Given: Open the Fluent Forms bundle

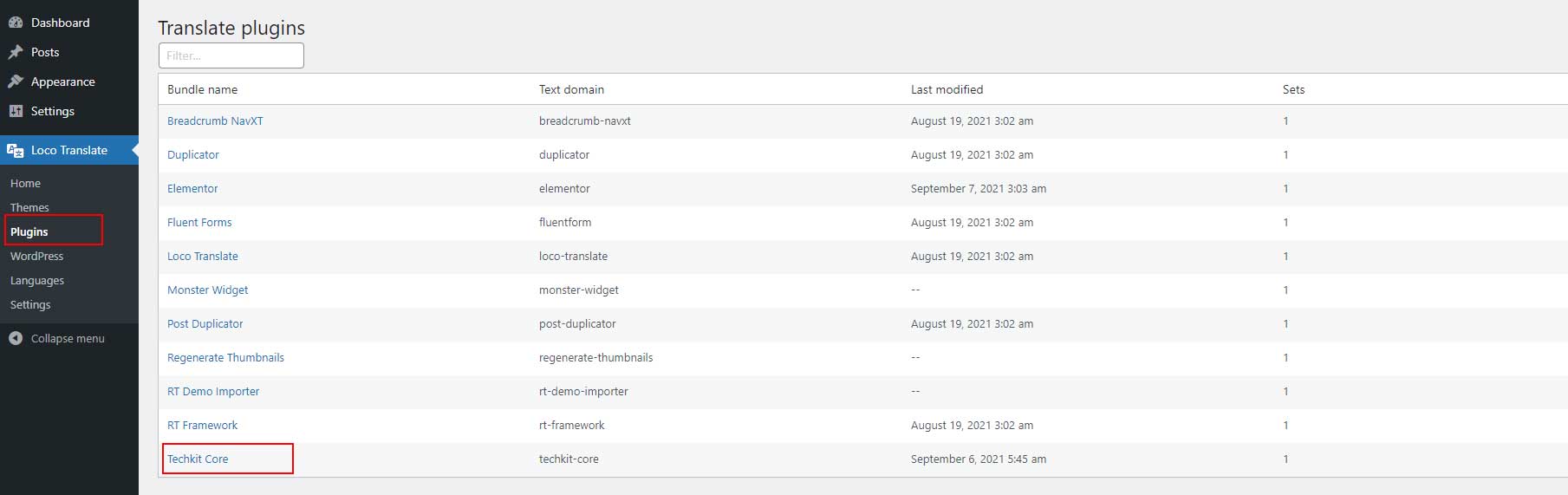Looking at the screenshot, I should pyautogui.click(x=199, y=222).
